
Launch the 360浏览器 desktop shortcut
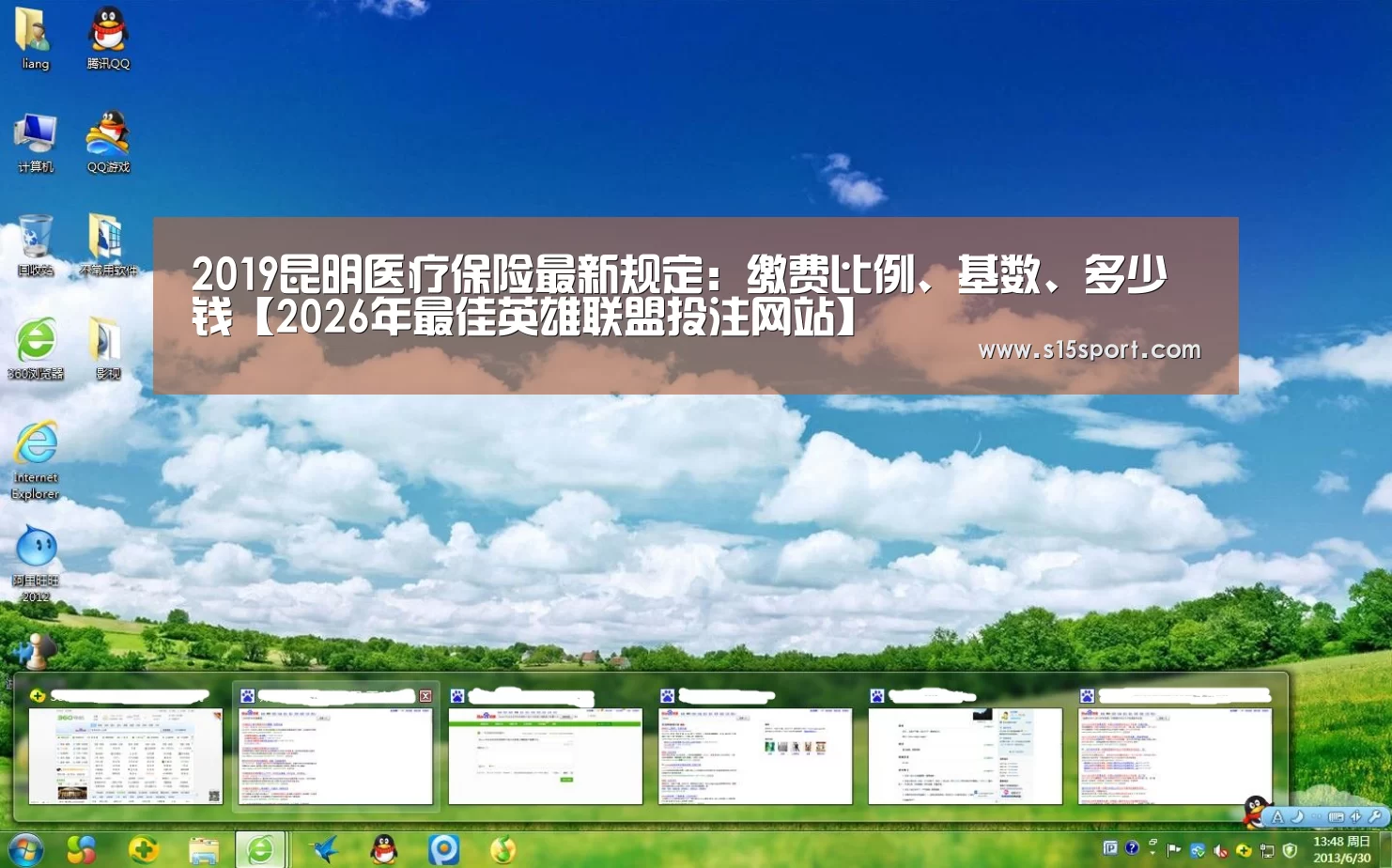pos(36,349)
